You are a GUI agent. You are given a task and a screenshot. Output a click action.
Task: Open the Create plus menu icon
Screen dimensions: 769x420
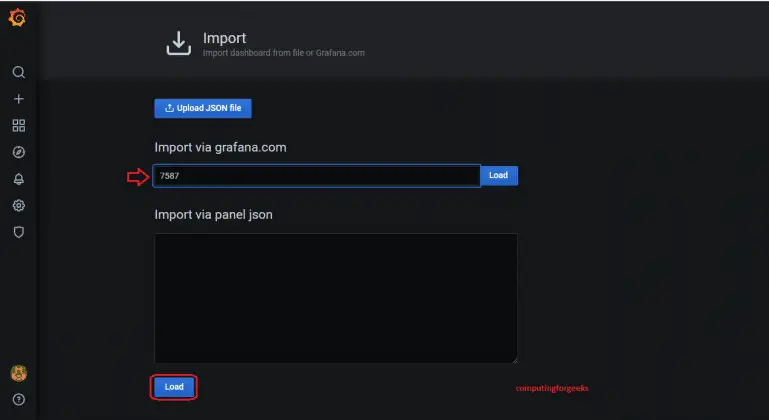point(18,99)
